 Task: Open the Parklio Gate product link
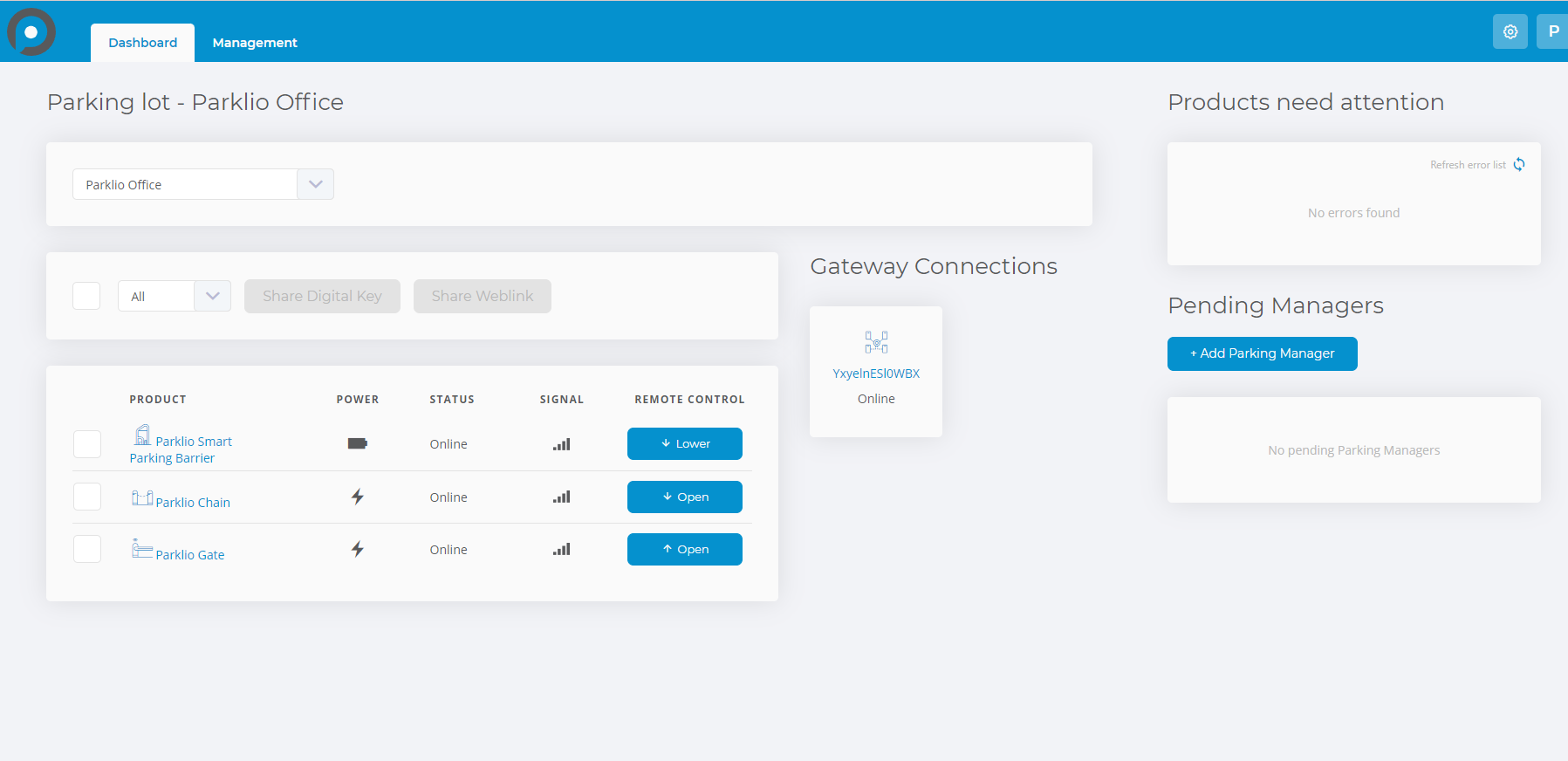click(190, 555)
